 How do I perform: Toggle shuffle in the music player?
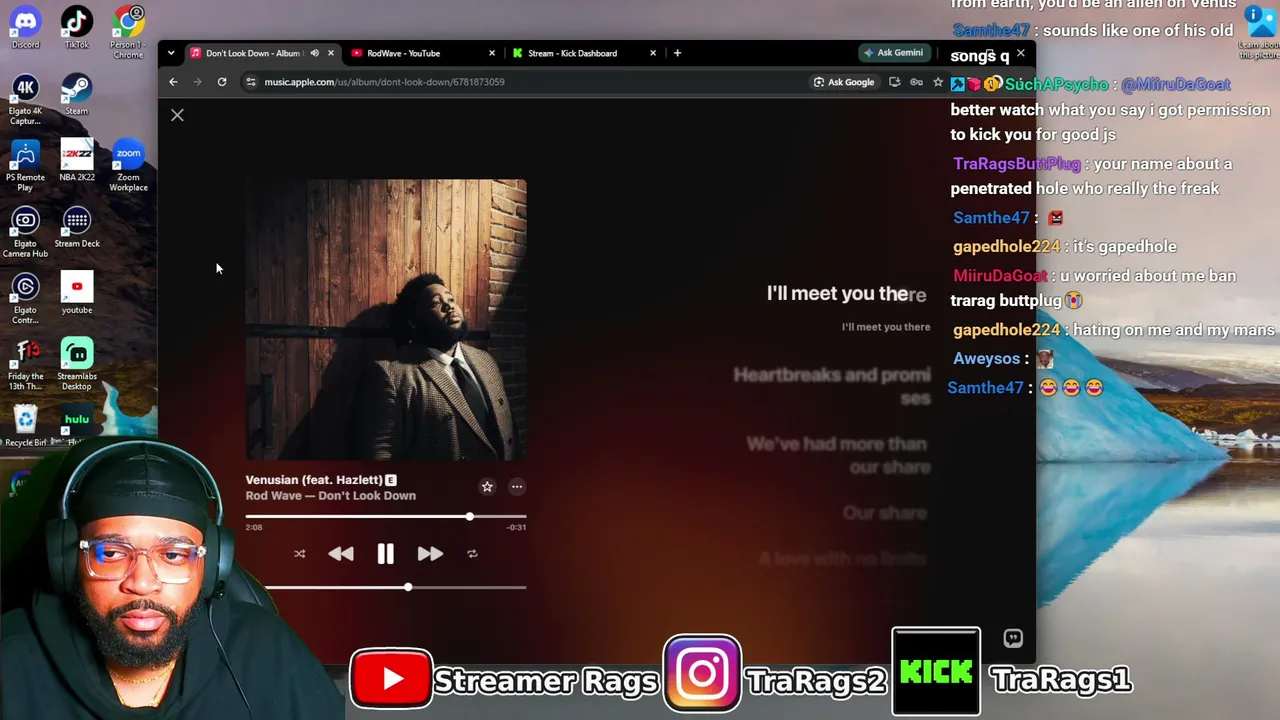pyautogui.click(x=299, y=554)
